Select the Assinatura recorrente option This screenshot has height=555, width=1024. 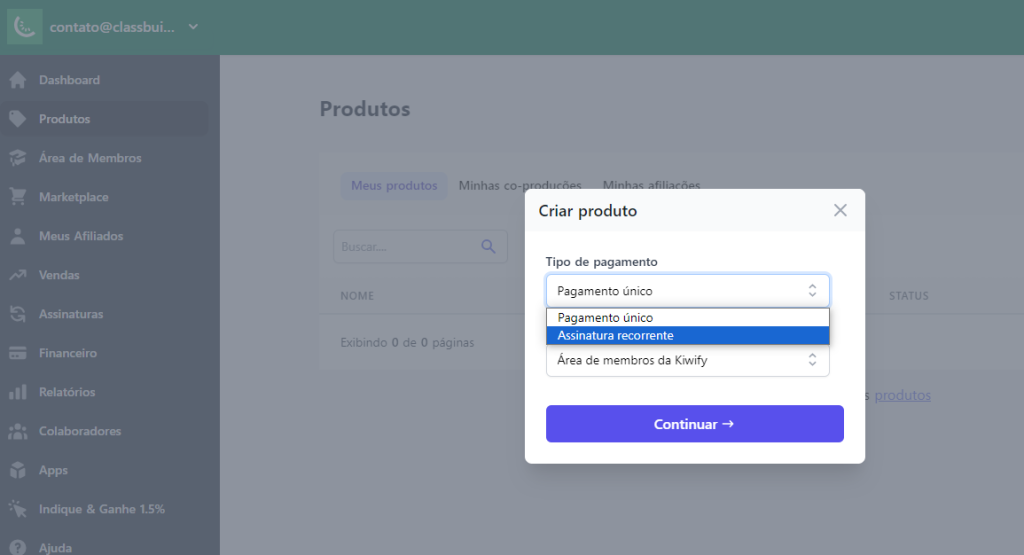click(688, 336)
